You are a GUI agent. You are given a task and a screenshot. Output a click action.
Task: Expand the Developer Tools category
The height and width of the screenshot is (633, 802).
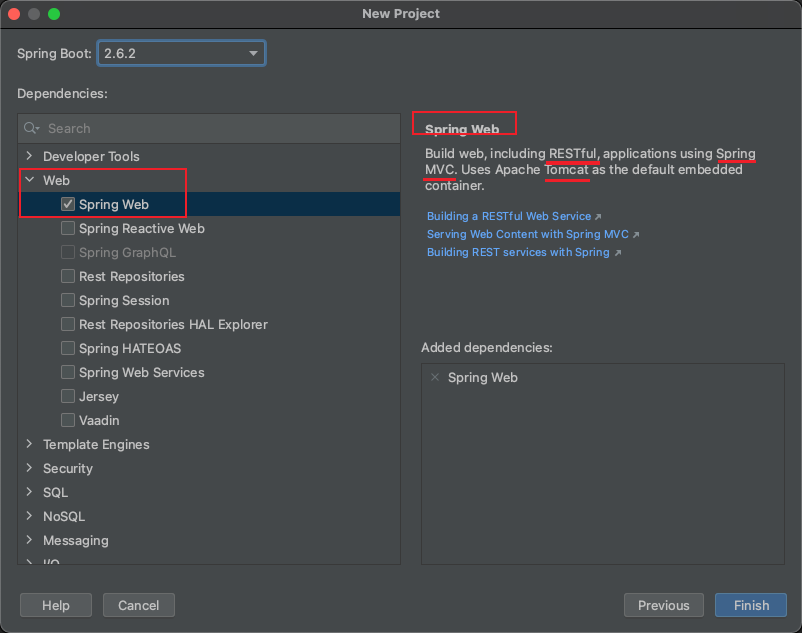coord(29,156)
